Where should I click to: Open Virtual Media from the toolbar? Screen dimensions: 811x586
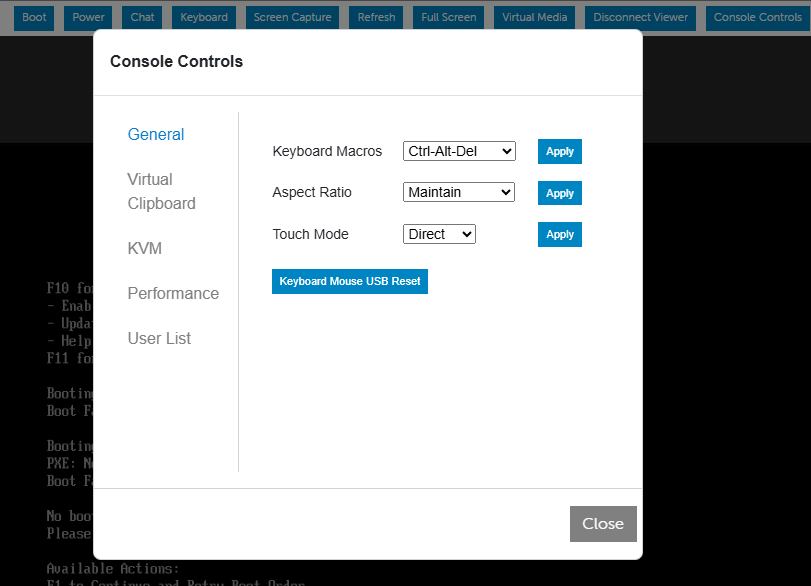click(x=534, y=17)
